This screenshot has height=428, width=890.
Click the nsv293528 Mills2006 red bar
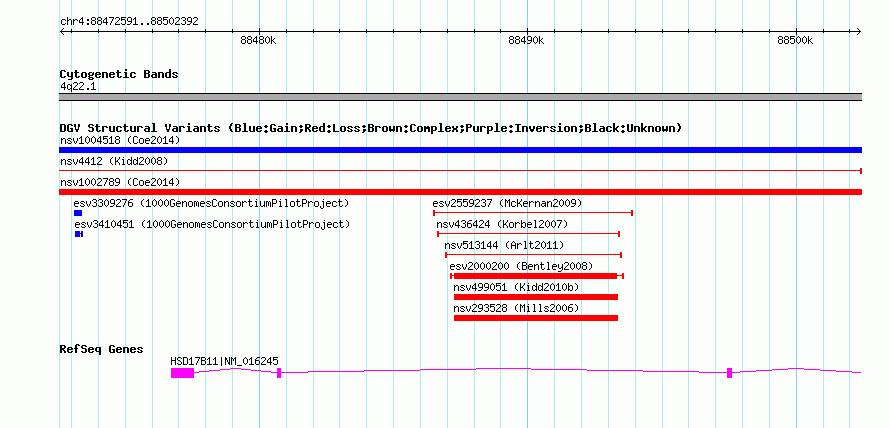click(536, 318)
